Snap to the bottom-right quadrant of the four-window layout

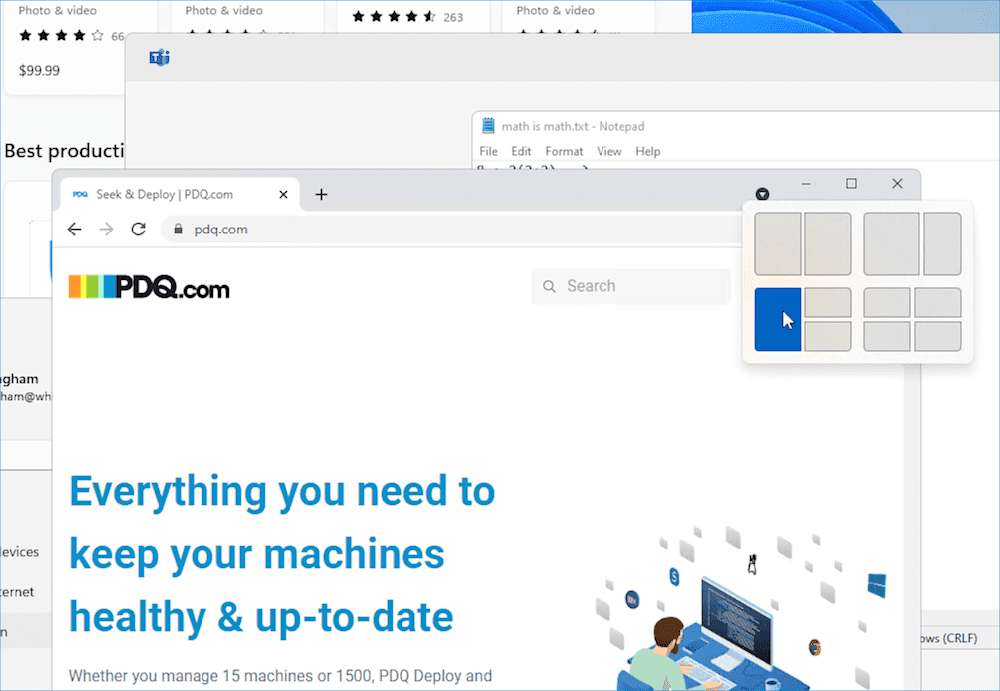click(x=938, y=336)
